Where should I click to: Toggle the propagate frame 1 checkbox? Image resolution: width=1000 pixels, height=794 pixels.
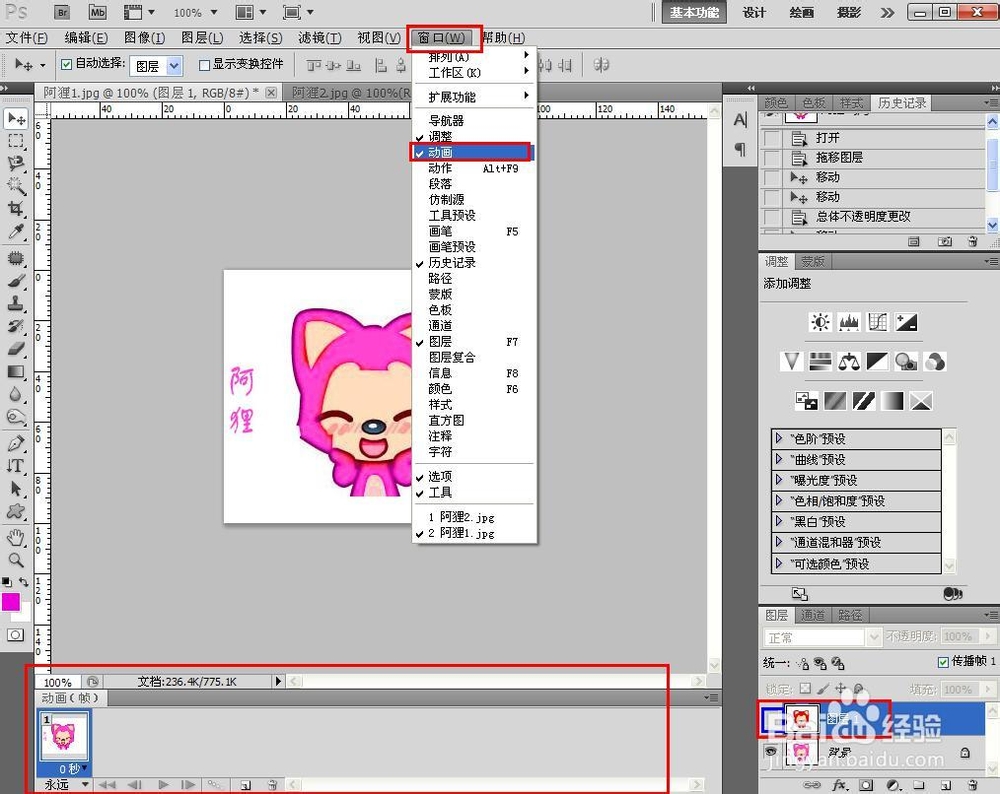point(943,662)
